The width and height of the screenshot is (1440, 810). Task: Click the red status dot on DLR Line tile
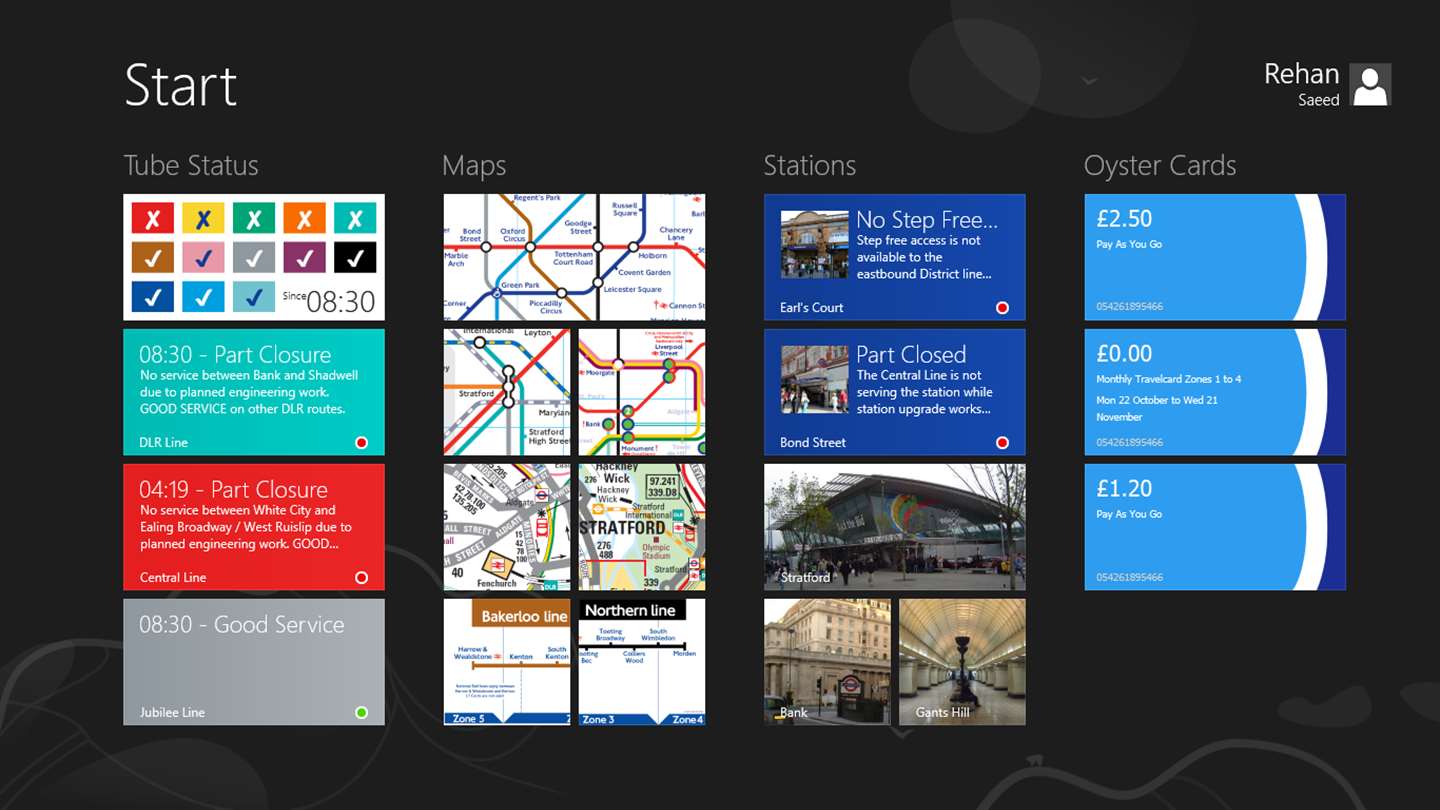pos(362,442)
